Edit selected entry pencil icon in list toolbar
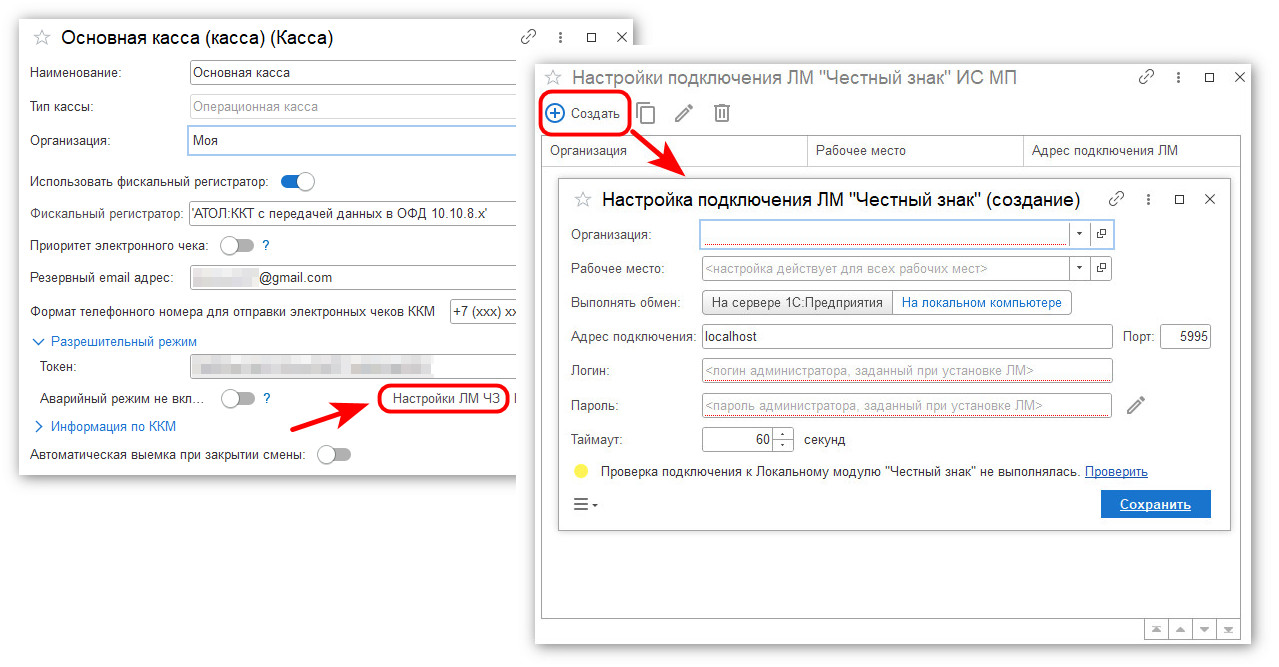This screenshot has height=667, width=1279. (684, 113)
